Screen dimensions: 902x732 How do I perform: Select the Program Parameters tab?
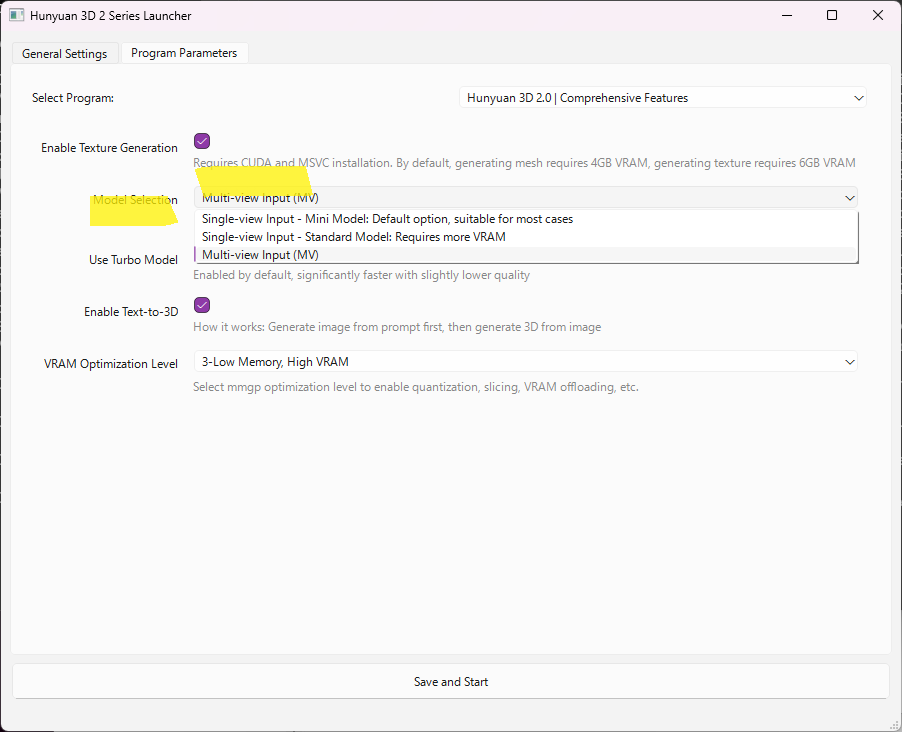pos(184,53)
